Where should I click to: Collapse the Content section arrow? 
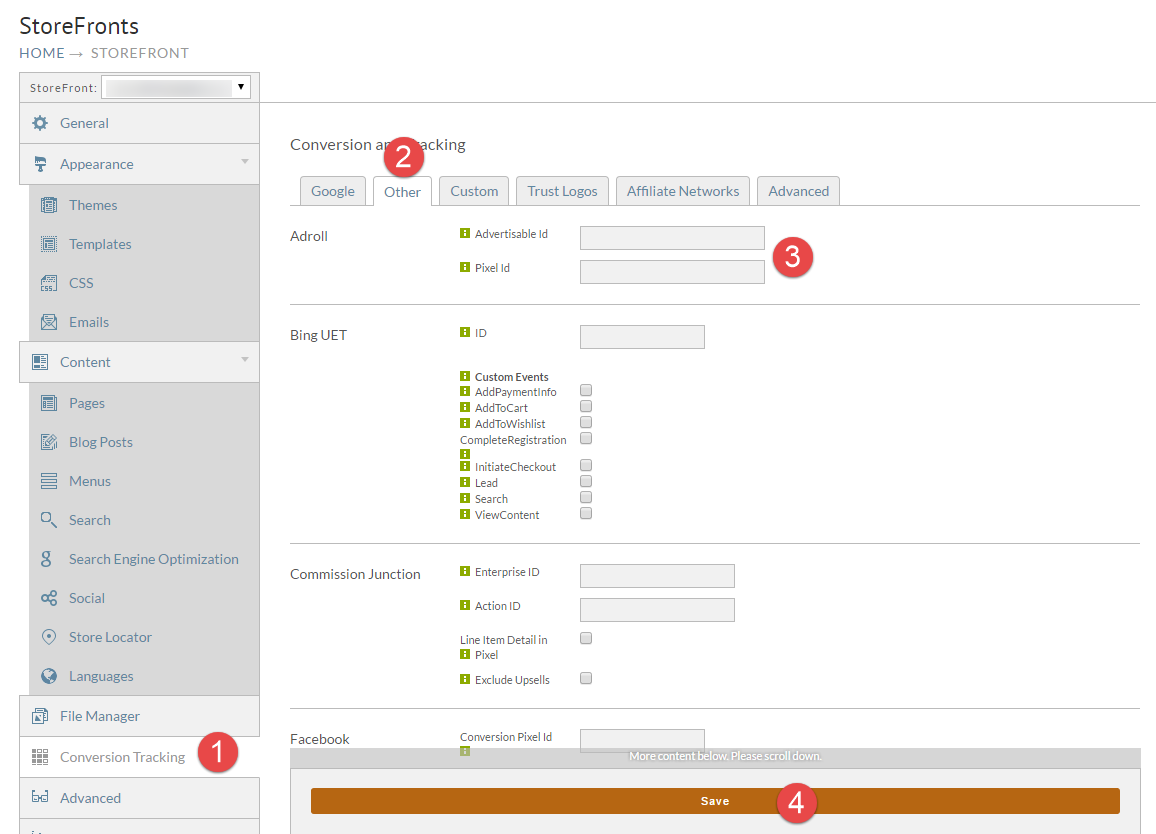pyautogui.click(x=245, y=359)
